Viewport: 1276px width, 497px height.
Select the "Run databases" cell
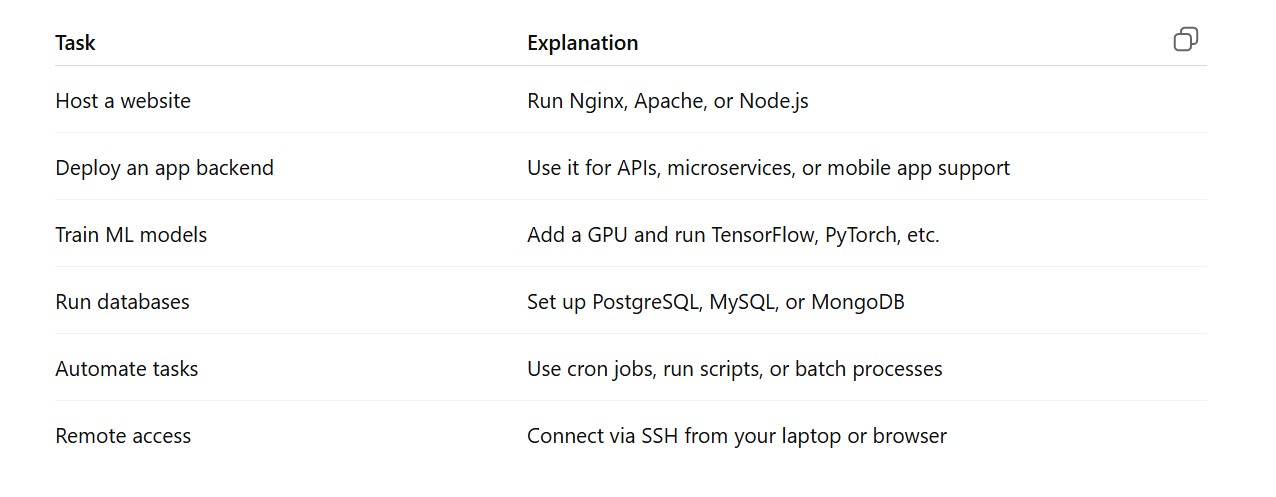[x=122, y=302]
